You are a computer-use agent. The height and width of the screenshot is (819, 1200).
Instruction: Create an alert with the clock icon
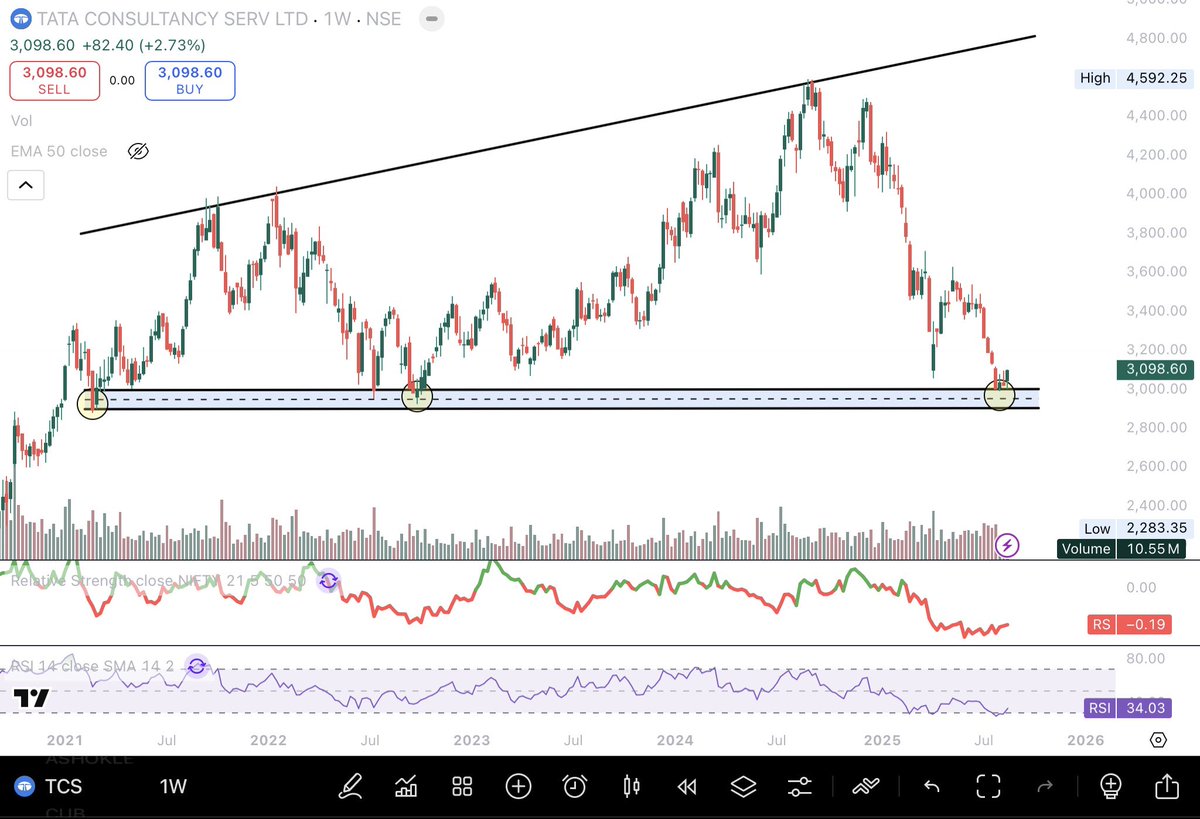point(574,786)
